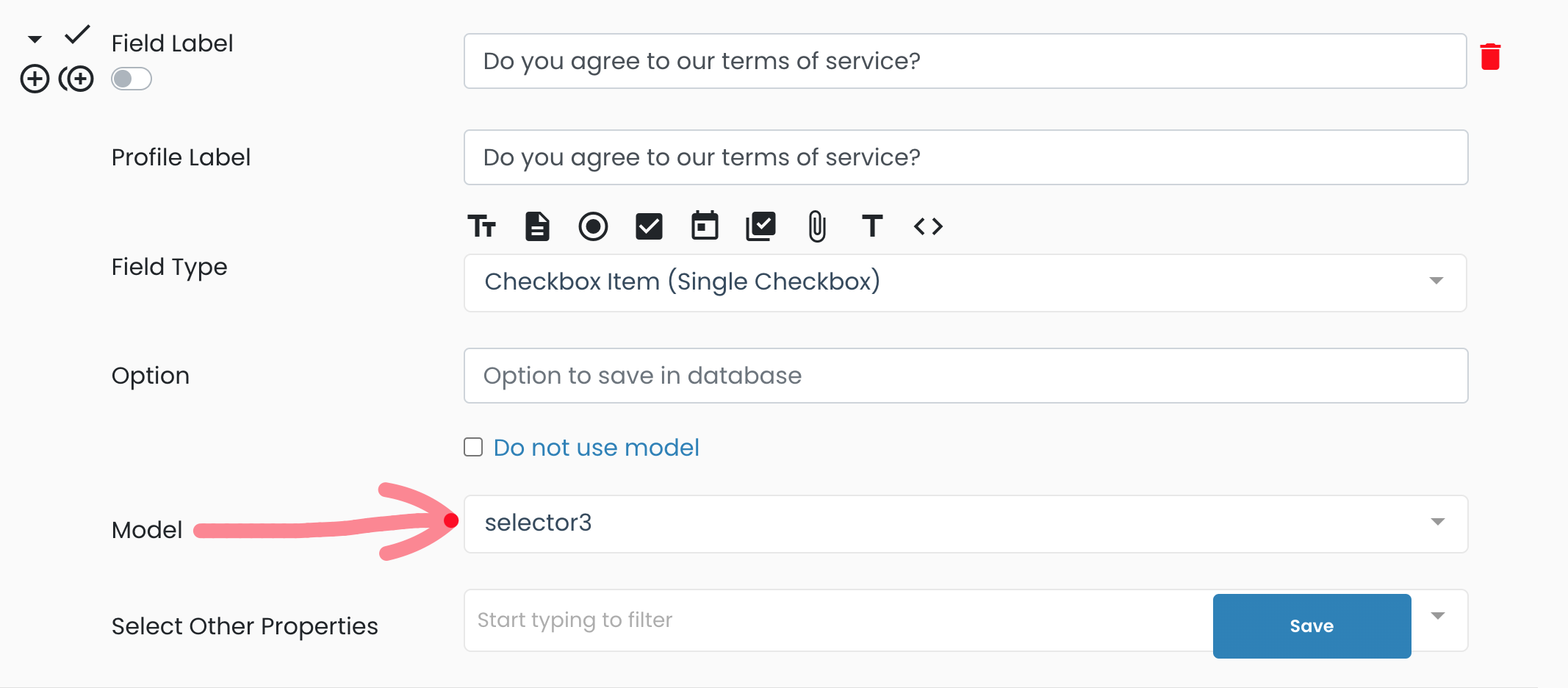The image size is (1568, 688).
Task: Choose the bold T title field icon
Action: coord(872,226)
